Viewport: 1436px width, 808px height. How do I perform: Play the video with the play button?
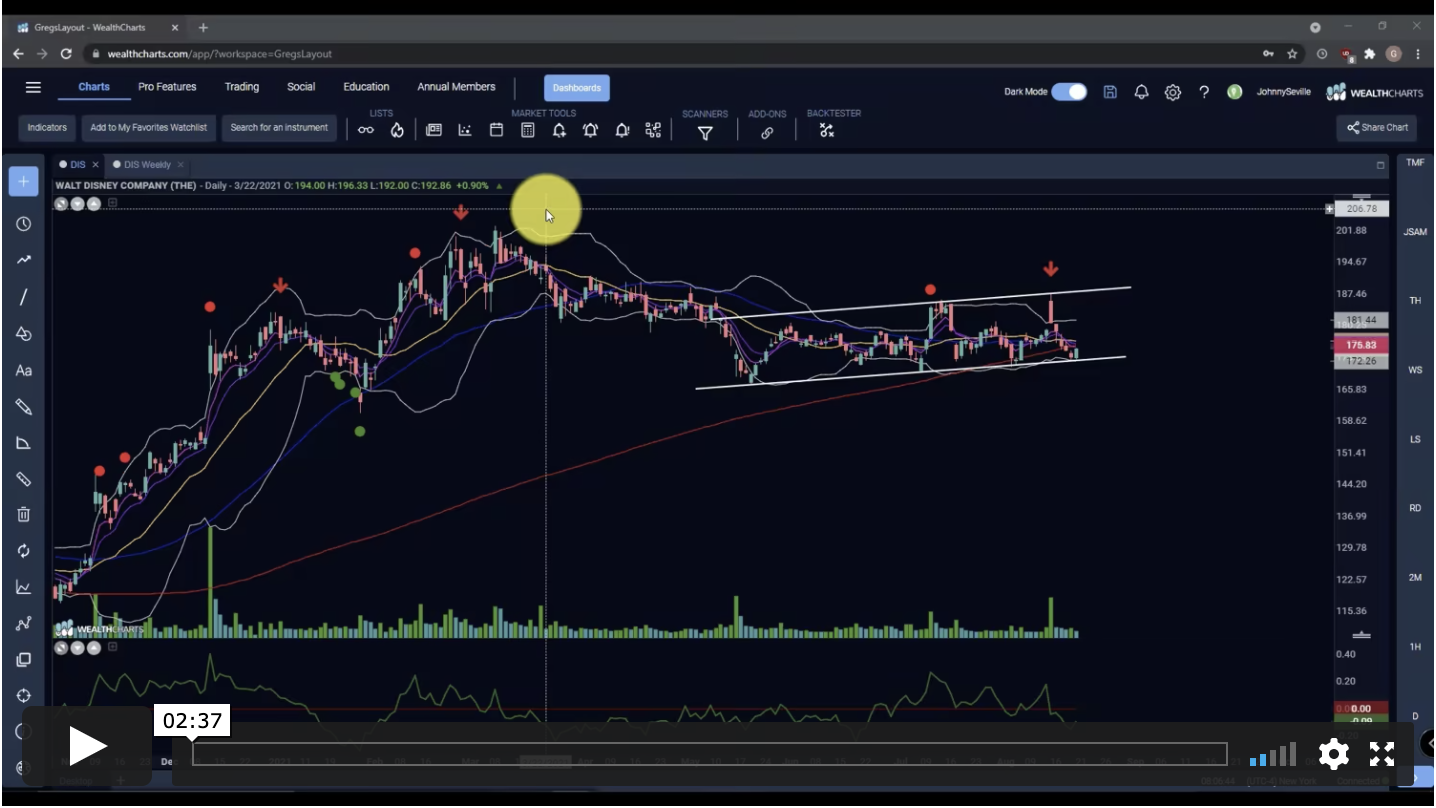pos(87,746)
